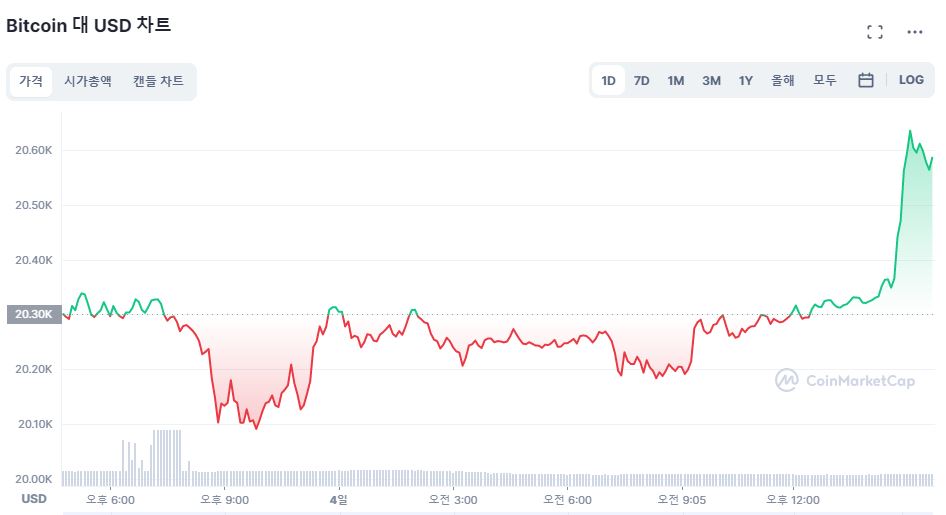The height and width of the screenshot is (515, 946).
Task: Toggle LOG scale on the chart
Action: click(911, 80)
